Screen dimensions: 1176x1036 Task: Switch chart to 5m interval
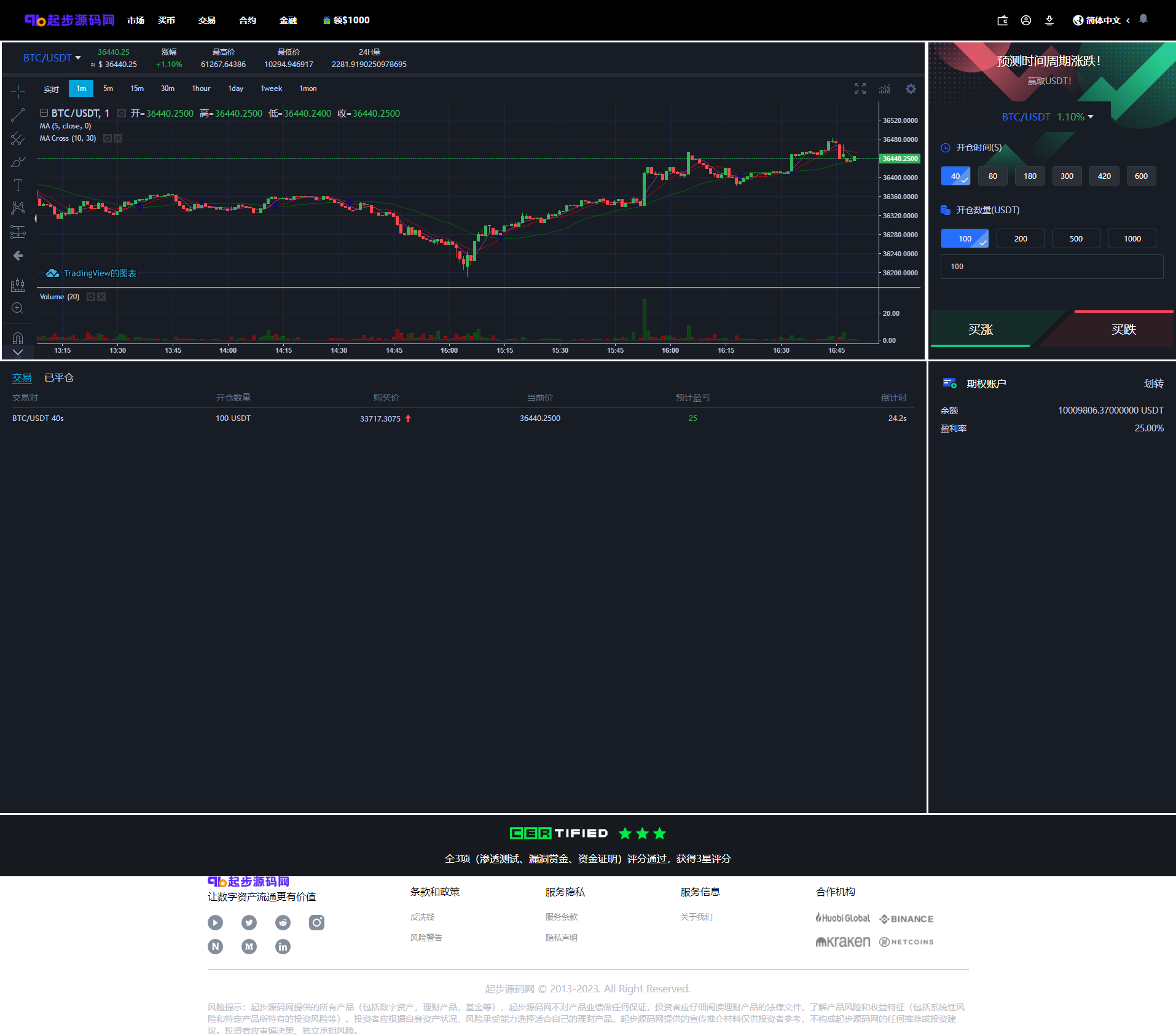(x=108, y=88)
